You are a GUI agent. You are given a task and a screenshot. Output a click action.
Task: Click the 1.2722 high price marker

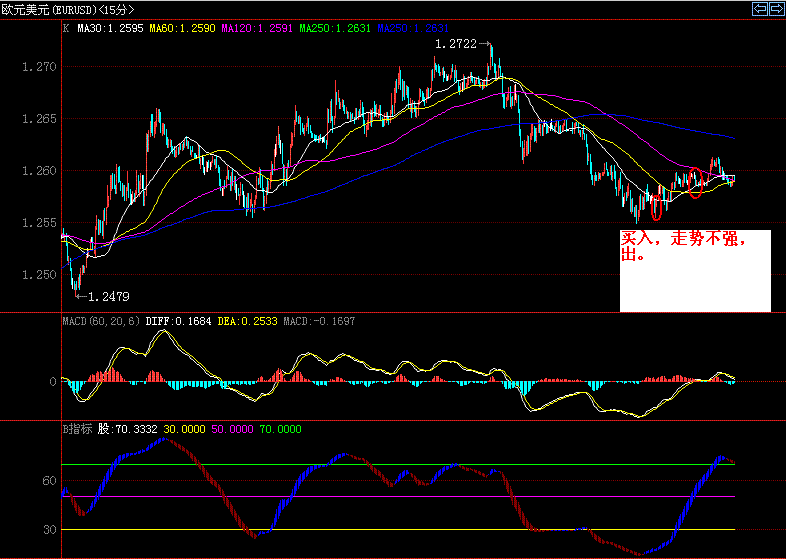[462, 44]
